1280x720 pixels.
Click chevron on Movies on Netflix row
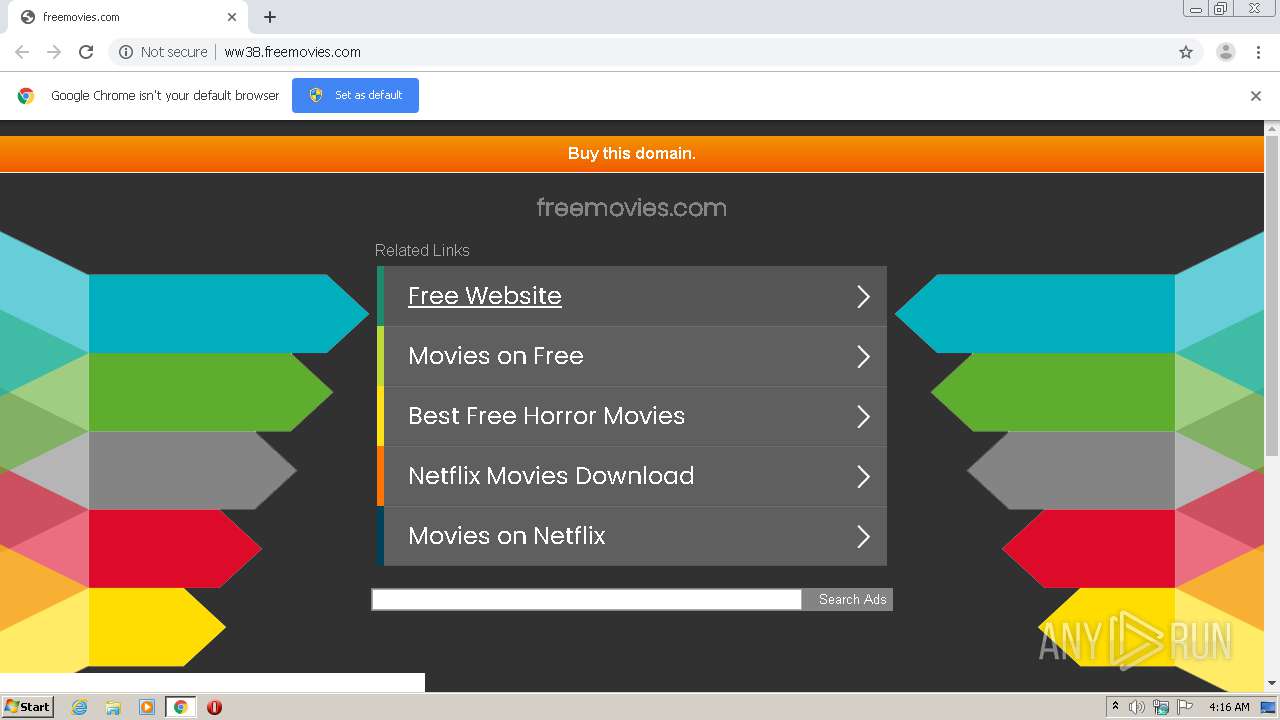(x=863, y=536)
